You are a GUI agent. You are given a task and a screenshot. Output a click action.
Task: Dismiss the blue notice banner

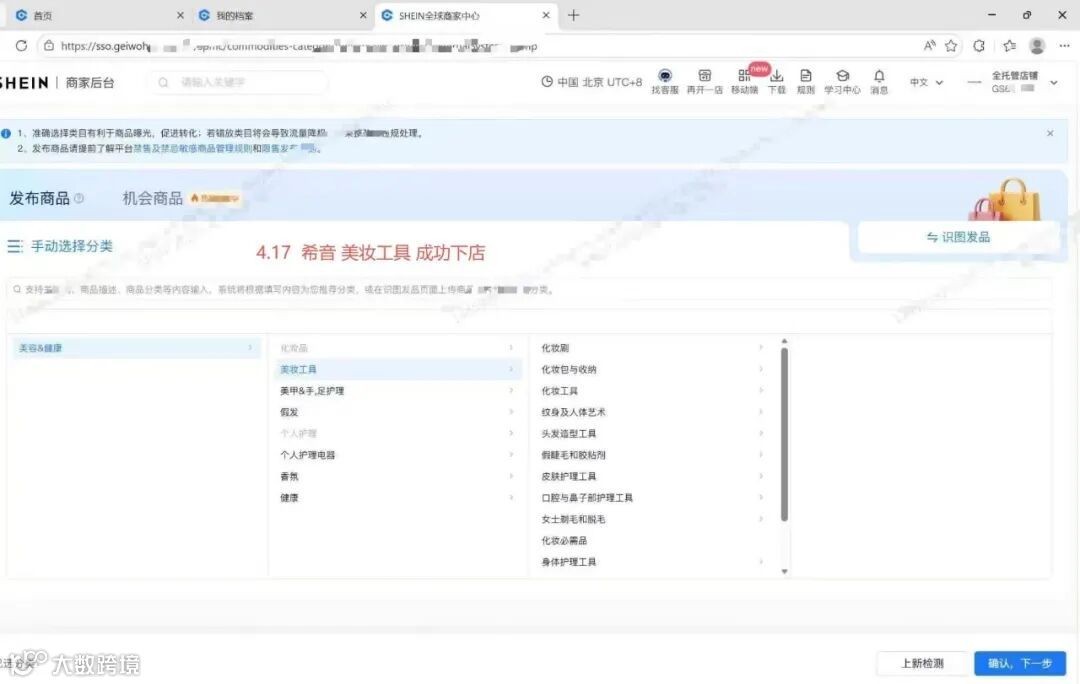(1050, 133)
